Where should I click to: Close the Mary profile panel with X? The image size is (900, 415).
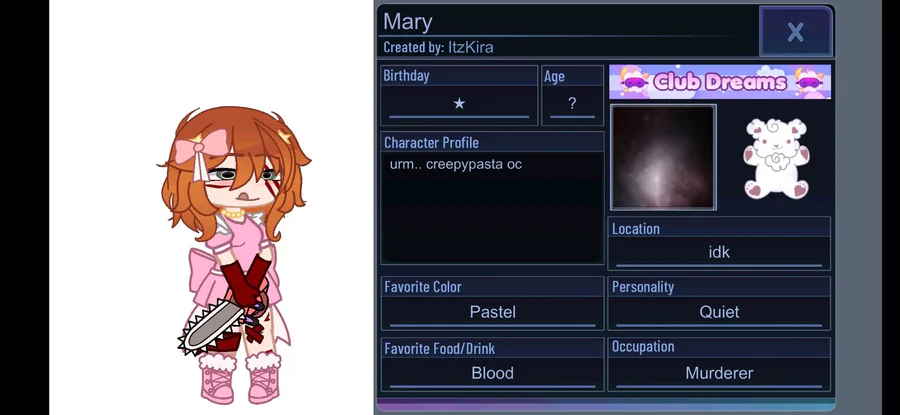[x=796, y=32]
